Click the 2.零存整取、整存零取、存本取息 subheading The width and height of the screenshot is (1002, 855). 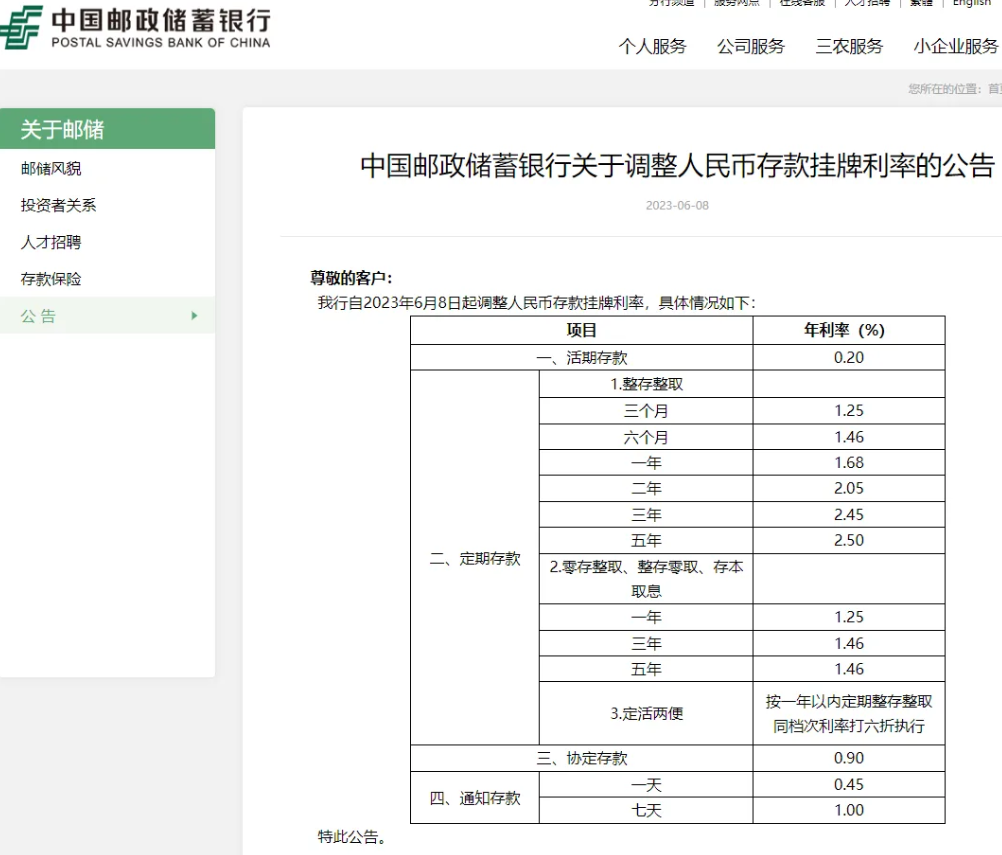pyautogui.click(x=646, y=579)
